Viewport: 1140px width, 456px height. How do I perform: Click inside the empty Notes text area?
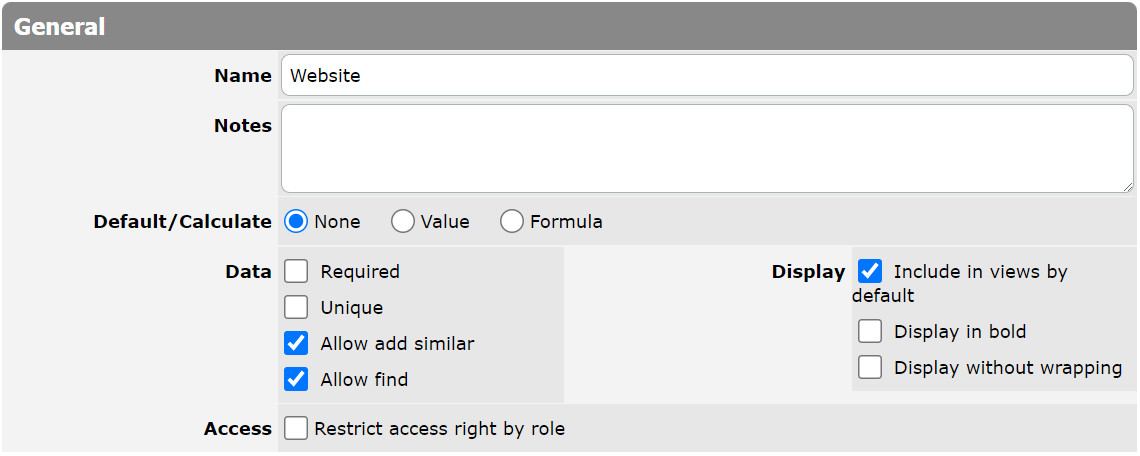[x=706, y=148]
